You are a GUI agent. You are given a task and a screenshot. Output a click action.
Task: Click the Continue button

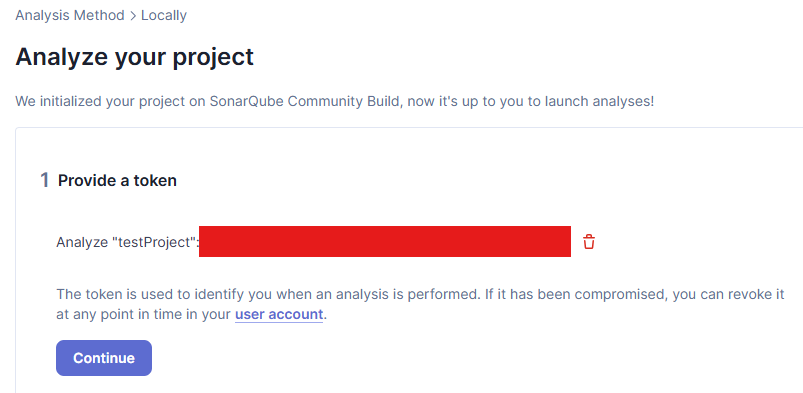click(x=104, y=358)
